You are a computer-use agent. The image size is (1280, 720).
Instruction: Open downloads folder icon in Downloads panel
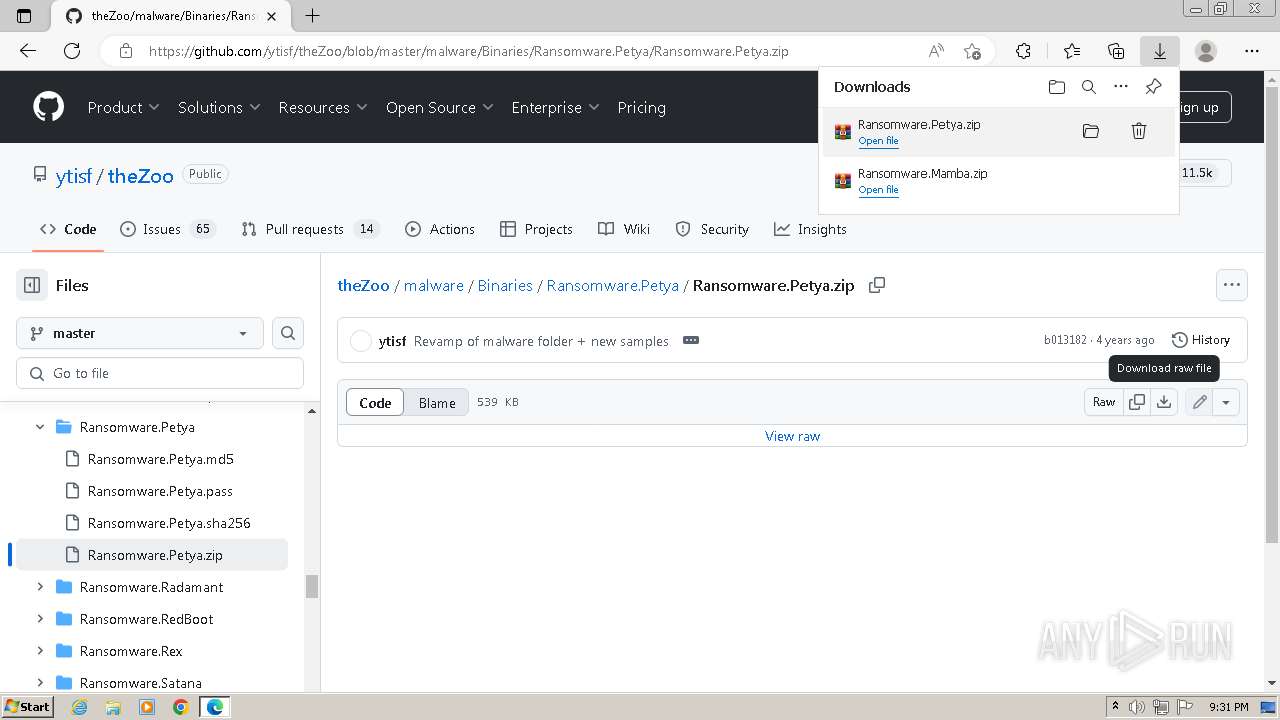point(1057,87)
